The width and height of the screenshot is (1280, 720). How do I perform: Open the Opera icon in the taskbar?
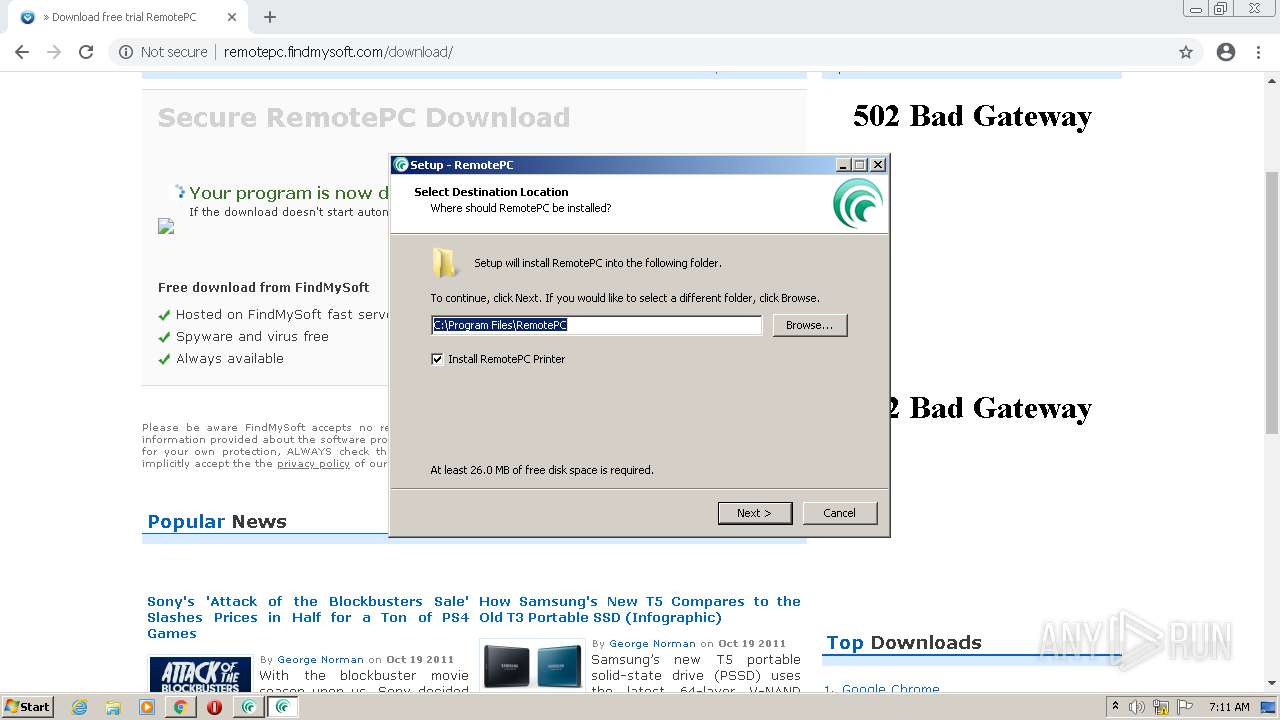click(x=214, y=707)
